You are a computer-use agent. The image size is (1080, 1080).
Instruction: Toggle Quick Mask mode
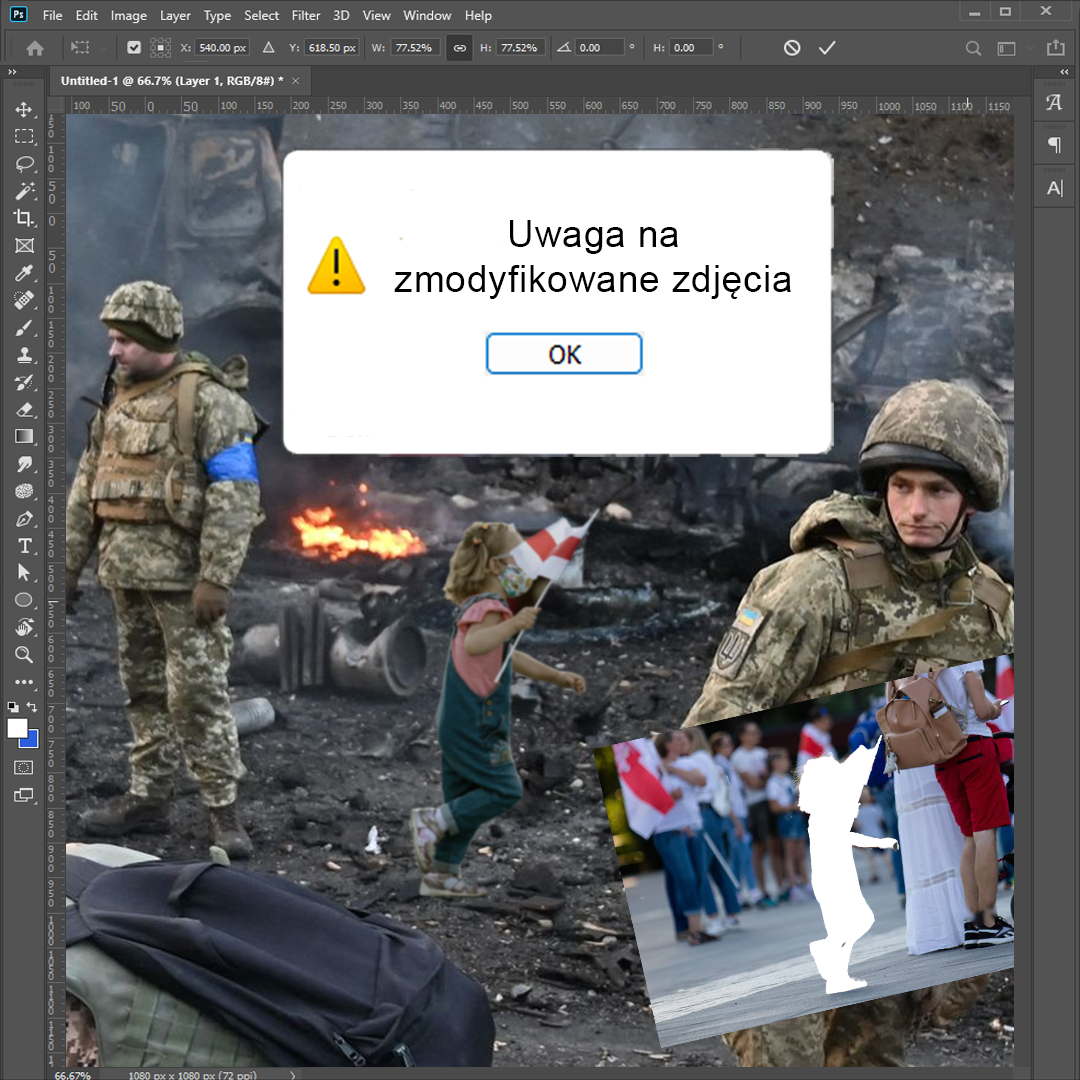click(24, 767)
